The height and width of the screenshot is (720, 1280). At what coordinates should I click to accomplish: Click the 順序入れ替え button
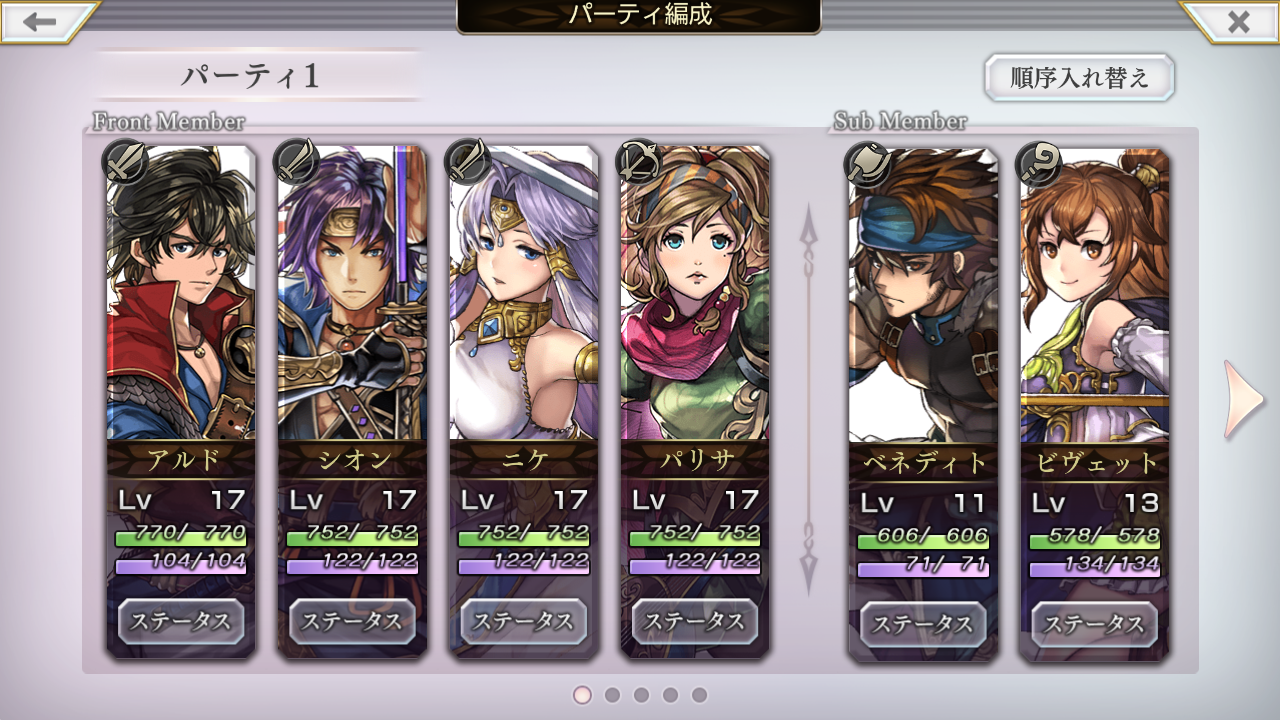coord(1079,78)
